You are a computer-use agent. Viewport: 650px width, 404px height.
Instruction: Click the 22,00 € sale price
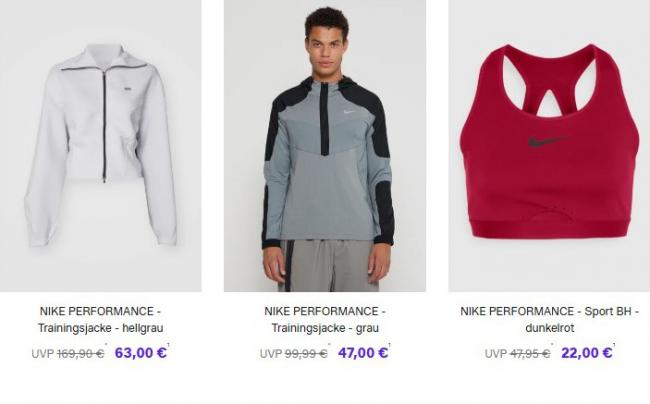click(587, 353)
